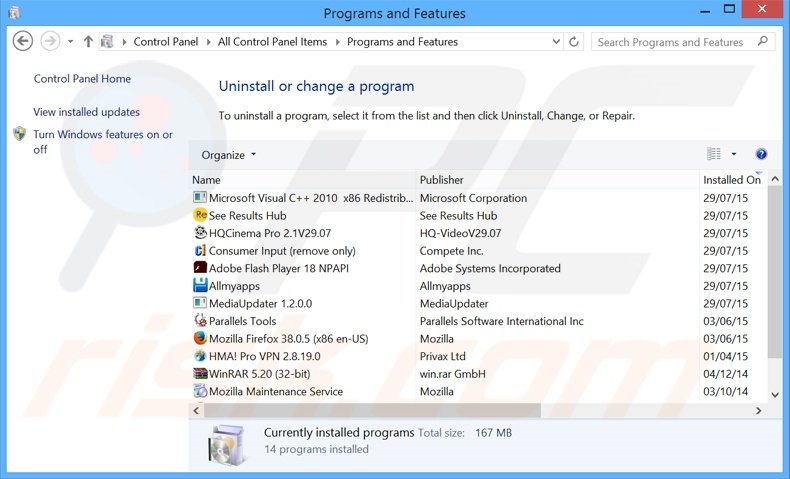The height and width of the screenshot is (479, 790).
Task: Select Mozilla Firefox 38.0.5 name text
Action: coord(289,339)
